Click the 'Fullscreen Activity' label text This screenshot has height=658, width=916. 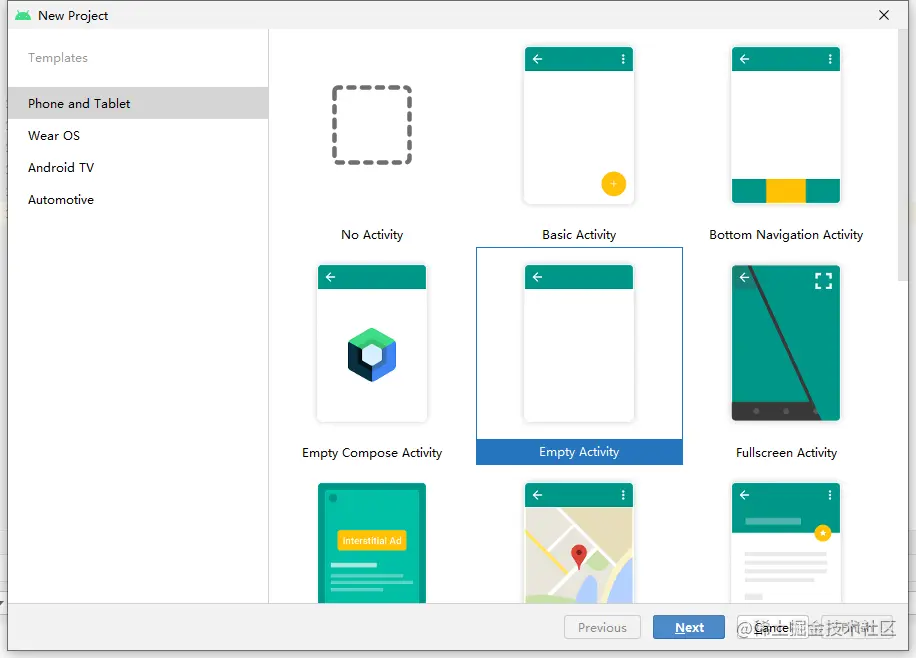pyautogui.click(x=786, y=453)
